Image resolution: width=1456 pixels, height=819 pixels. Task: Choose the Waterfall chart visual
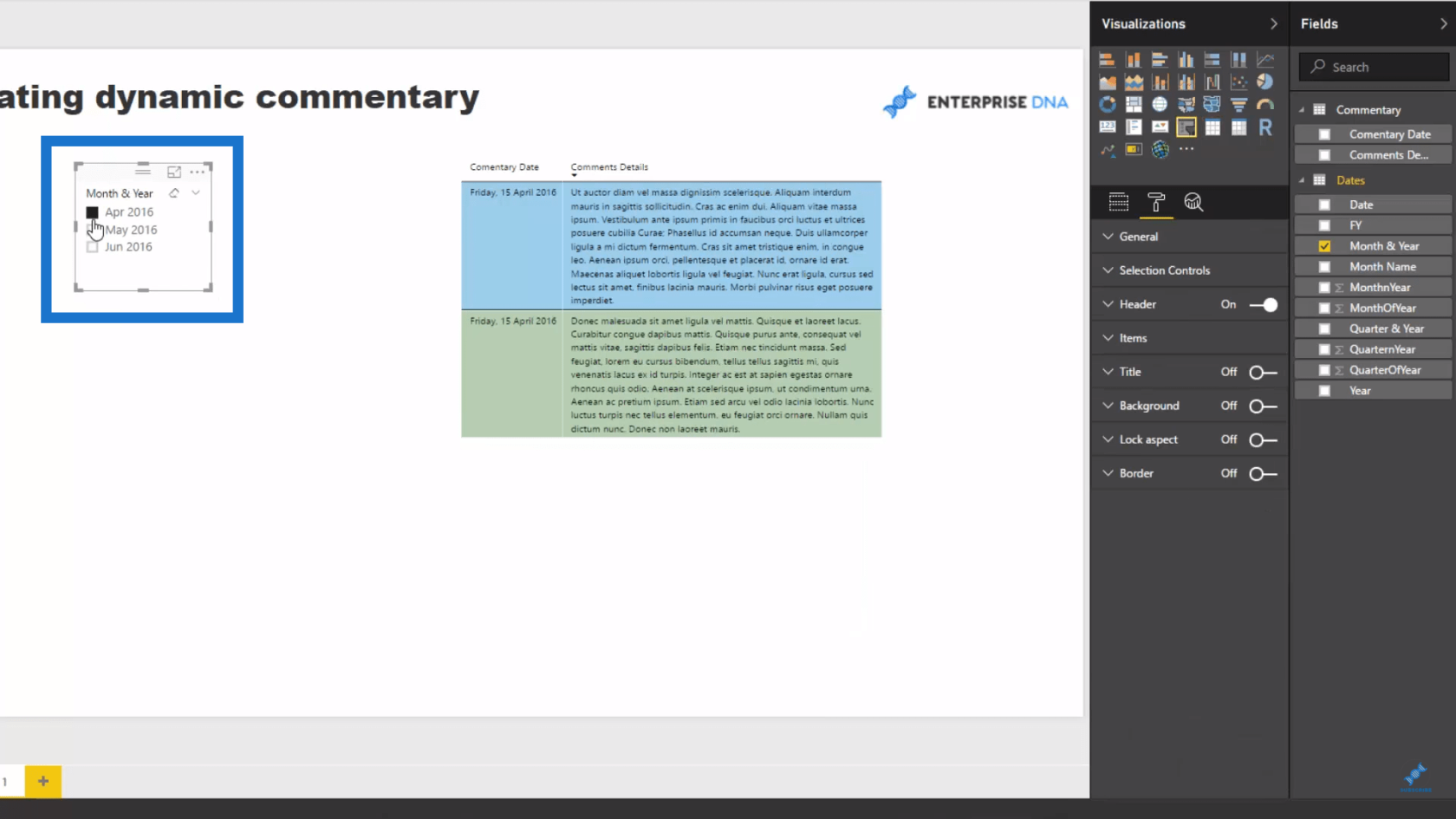click(x=1212, y=82)
